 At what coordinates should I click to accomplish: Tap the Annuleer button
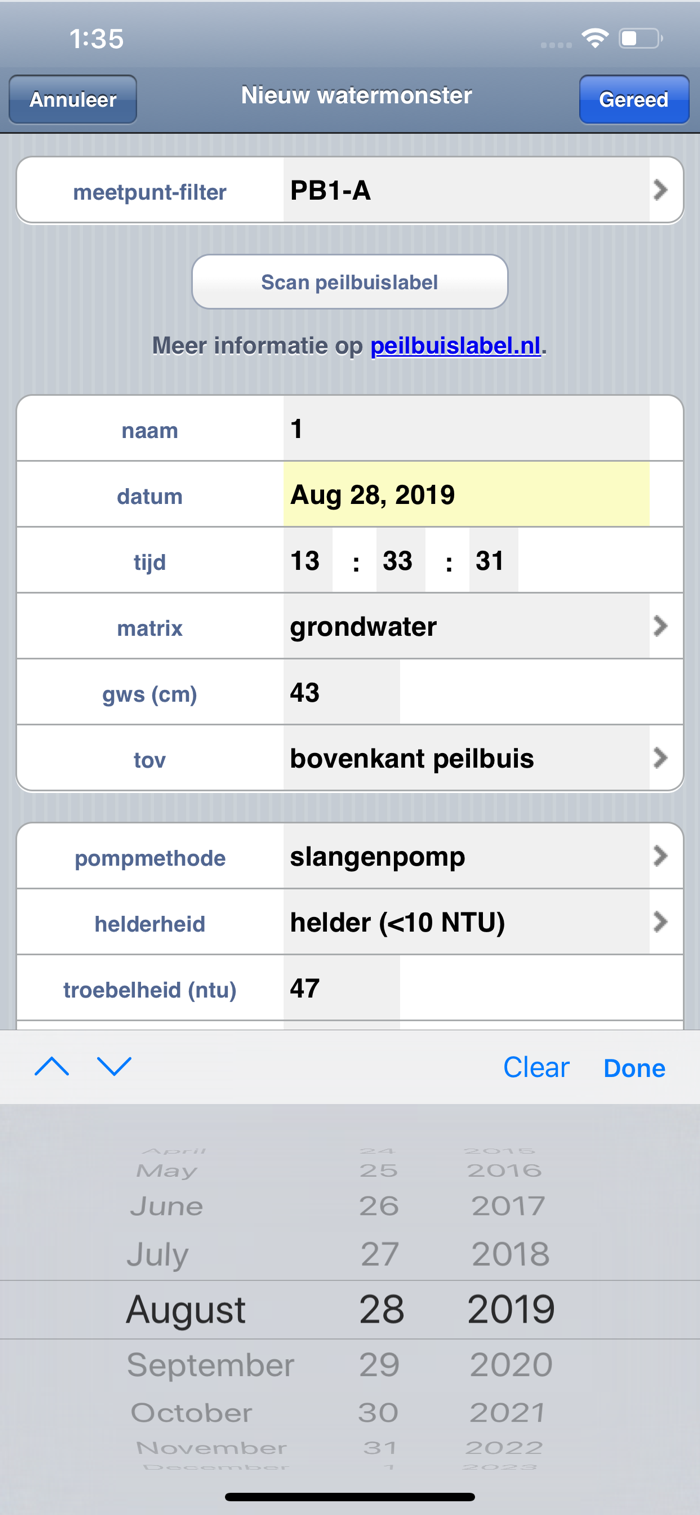click(x=73, y=100)
